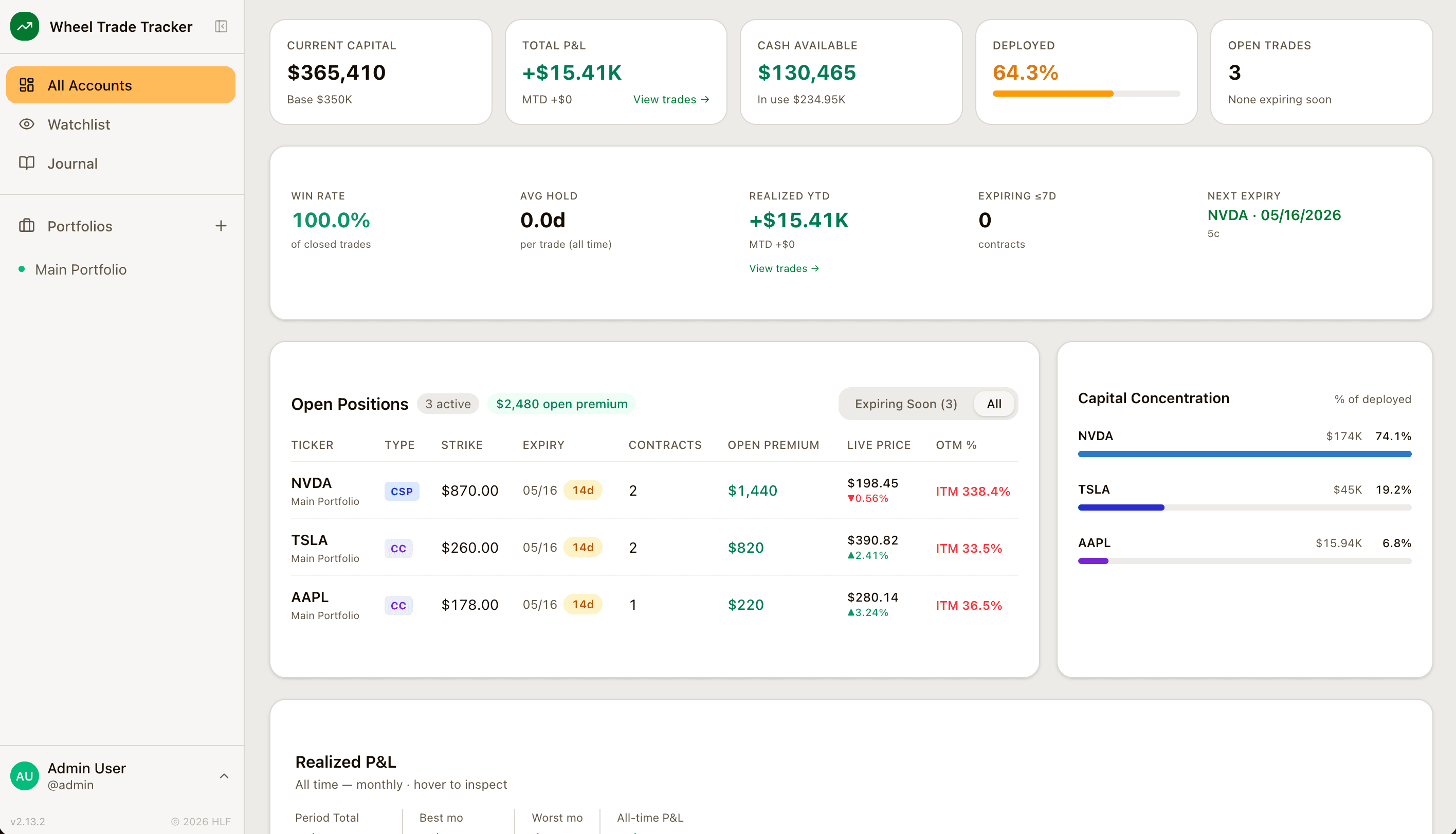1456x834 pixels.
Task: Click the 14d badge in TSLA row
Action: [583, 547]
